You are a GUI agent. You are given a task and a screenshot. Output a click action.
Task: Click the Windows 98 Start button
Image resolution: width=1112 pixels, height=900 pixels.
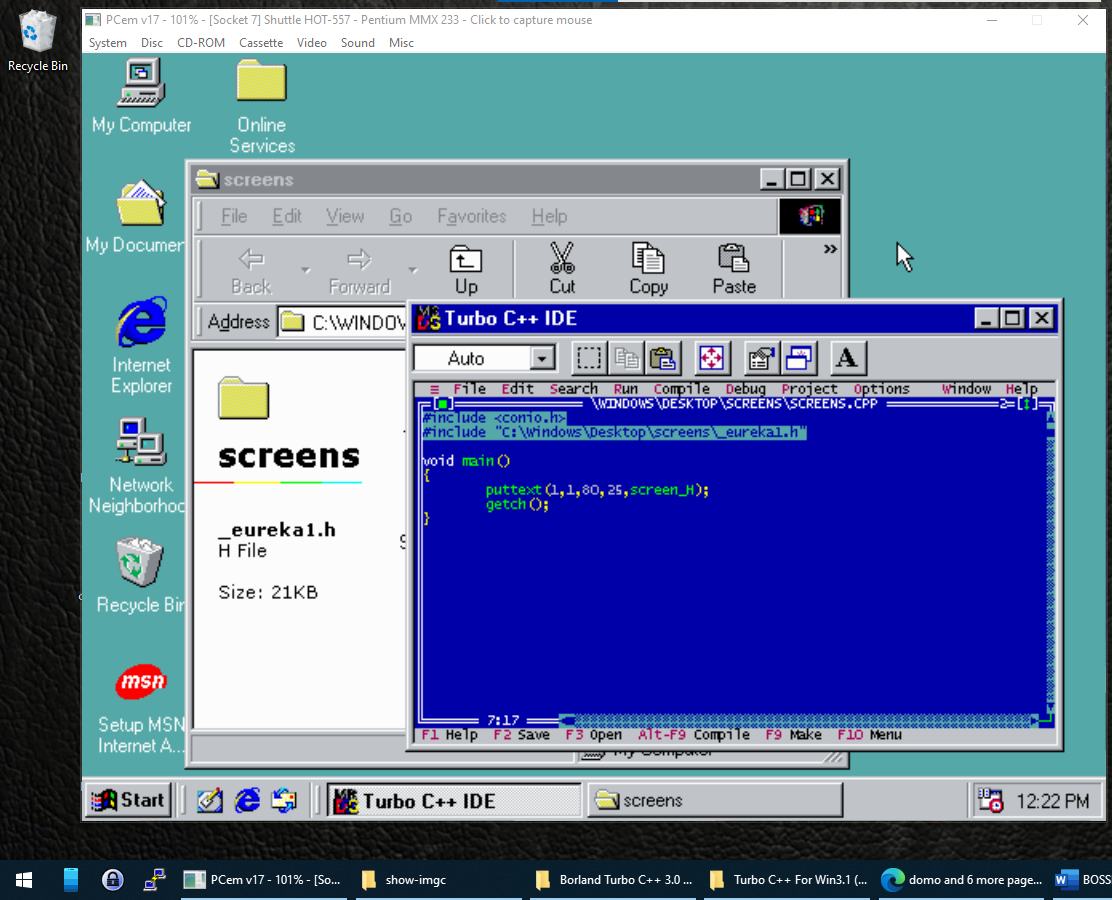[128, 800]
